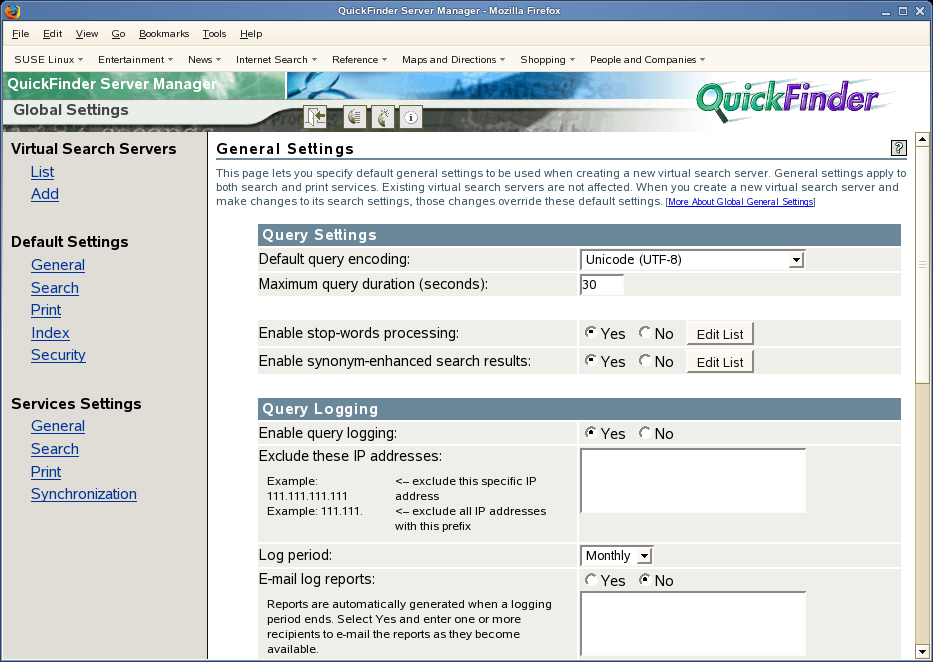Open the Log period Monthly dropdown
The height and width of the screenshot is (662, 933).
(x=616, y=556)
